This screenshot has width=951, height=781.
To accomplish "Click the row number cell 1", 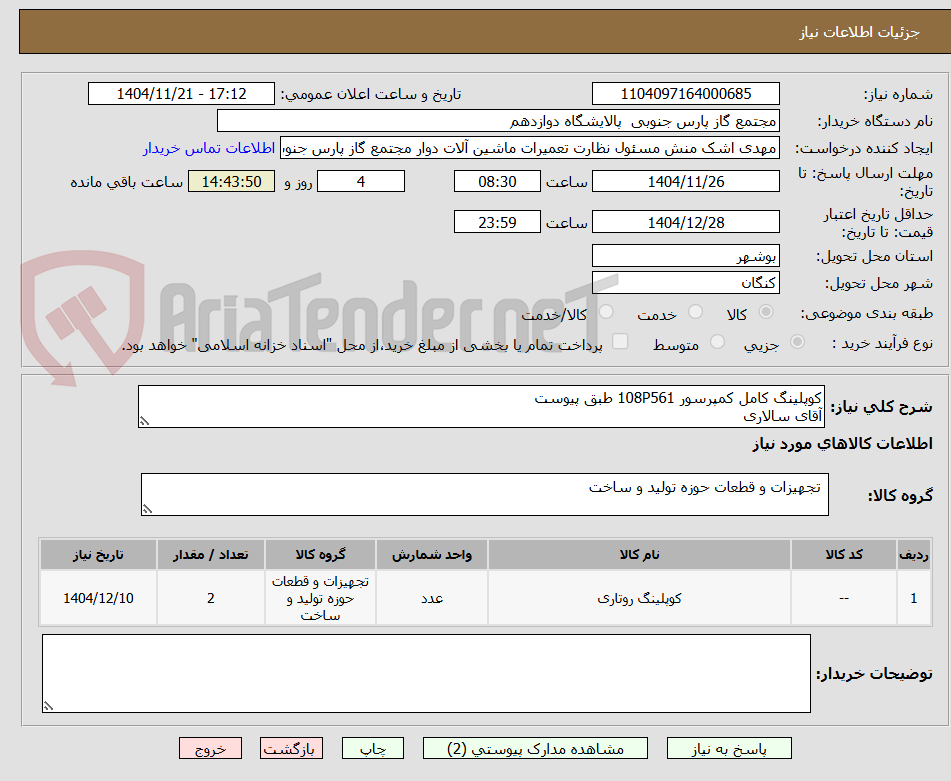I will pyautogui.click(x=913, y=598).
